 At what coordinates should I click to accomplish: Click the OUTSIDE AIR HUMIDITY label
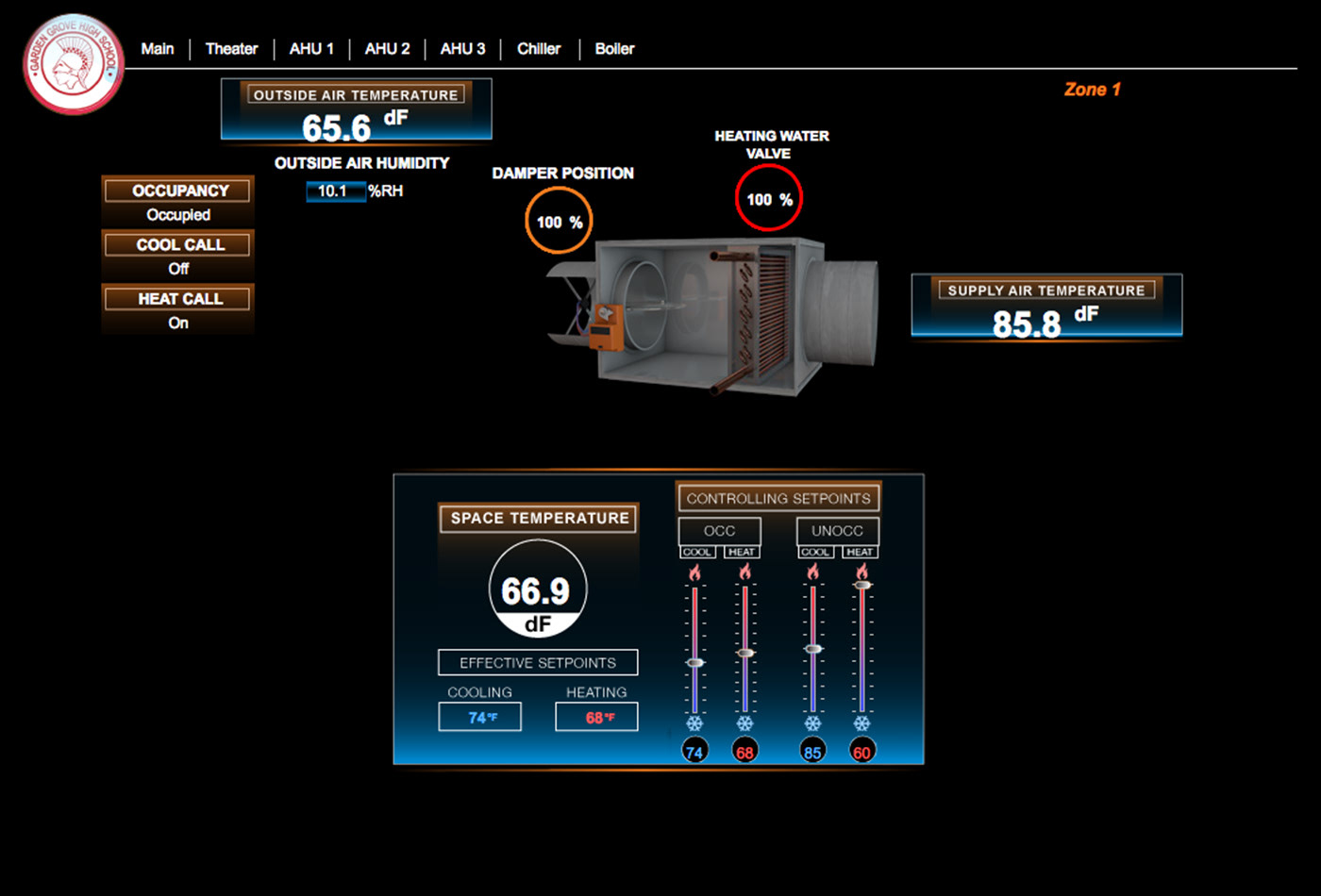(x=361, y=163)
